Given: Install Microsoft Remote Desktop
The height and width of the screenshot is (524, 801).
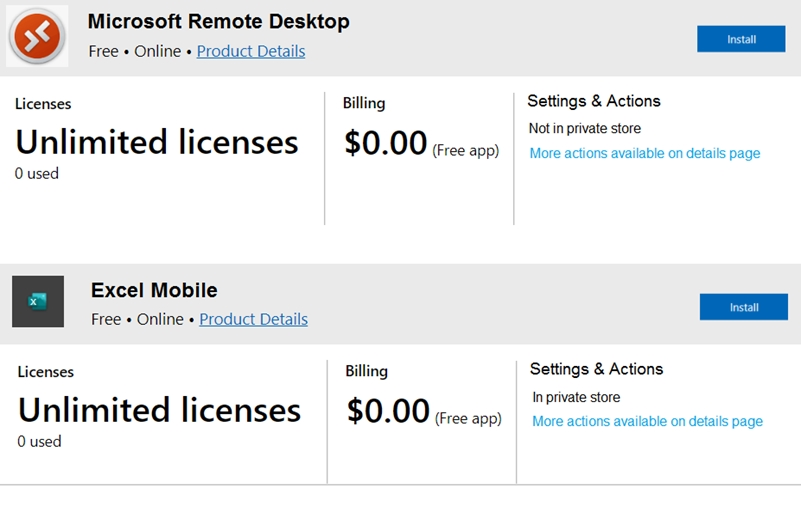Looking at the screenshot, I should coord(741,39).
